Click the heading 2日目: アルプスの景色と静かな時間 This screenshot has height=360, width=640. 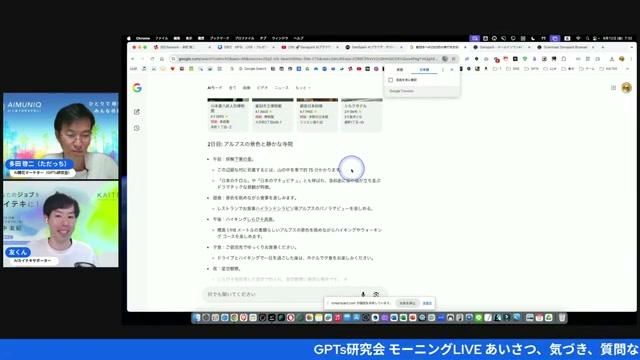click(250, 144)
